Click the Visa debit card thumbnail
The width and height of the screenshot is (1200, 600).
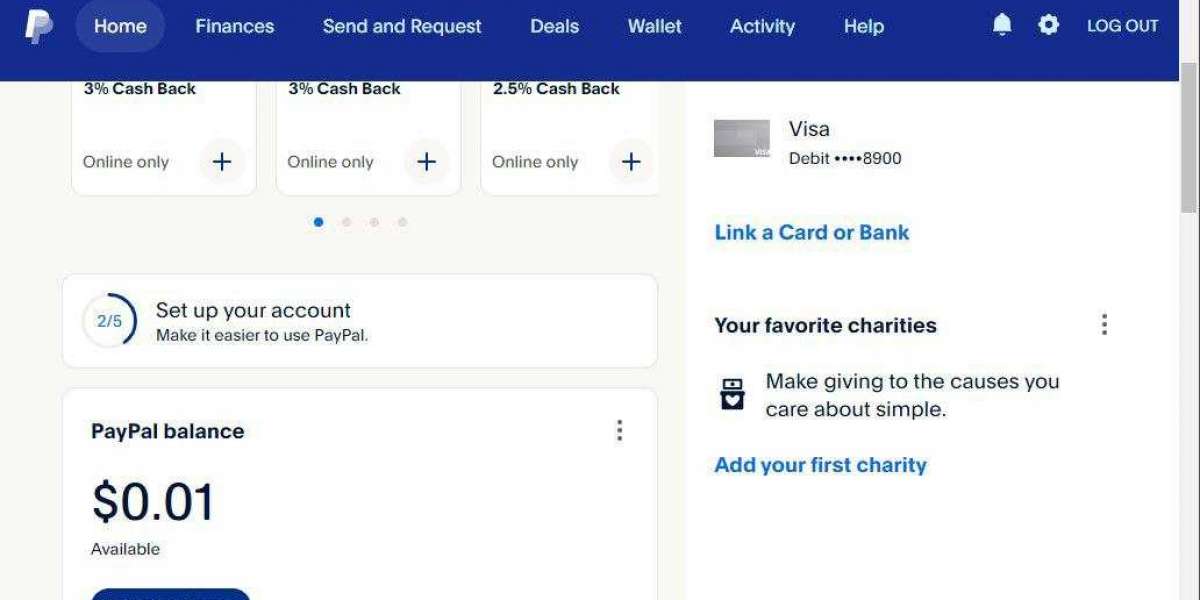pos(742,139)
